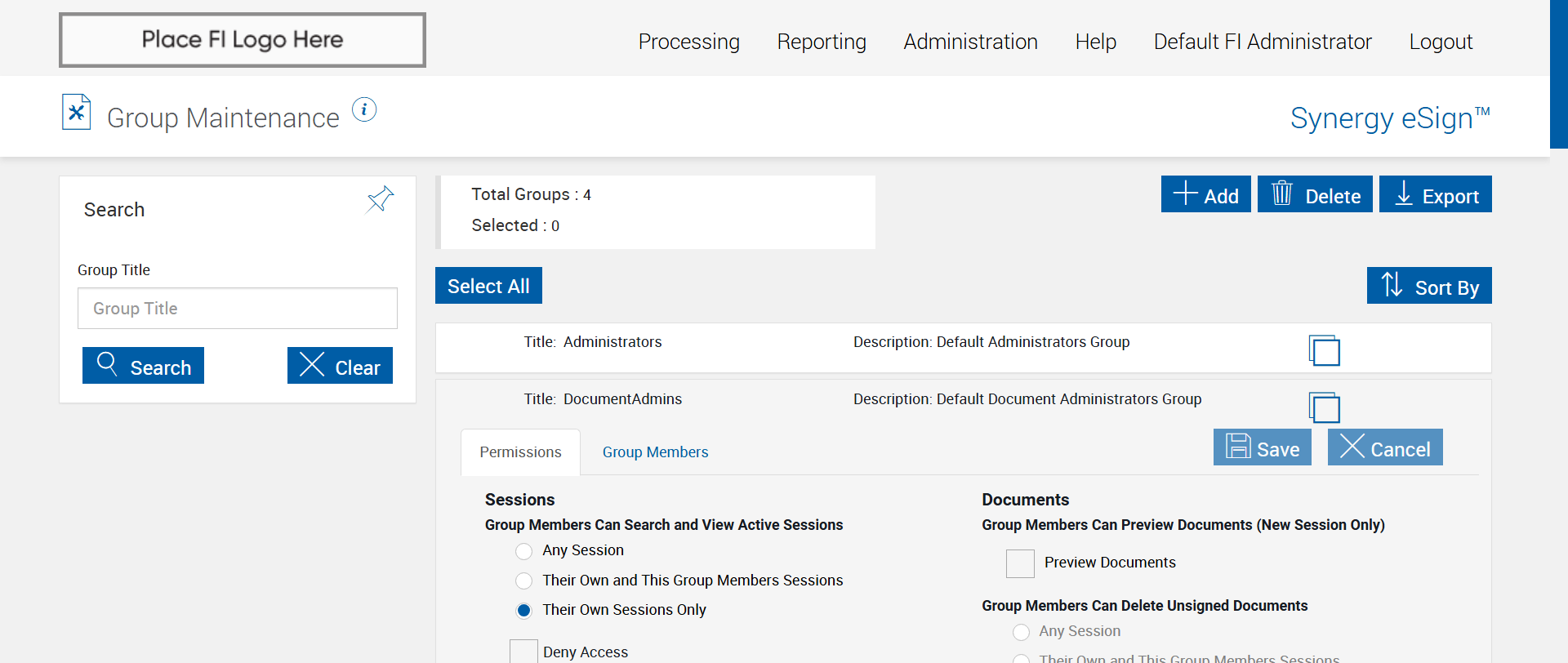The height and width of the screenshot is (663, 1568).
Task: Select Their Own and This Group Members Sessions
Action: [524, 581]
